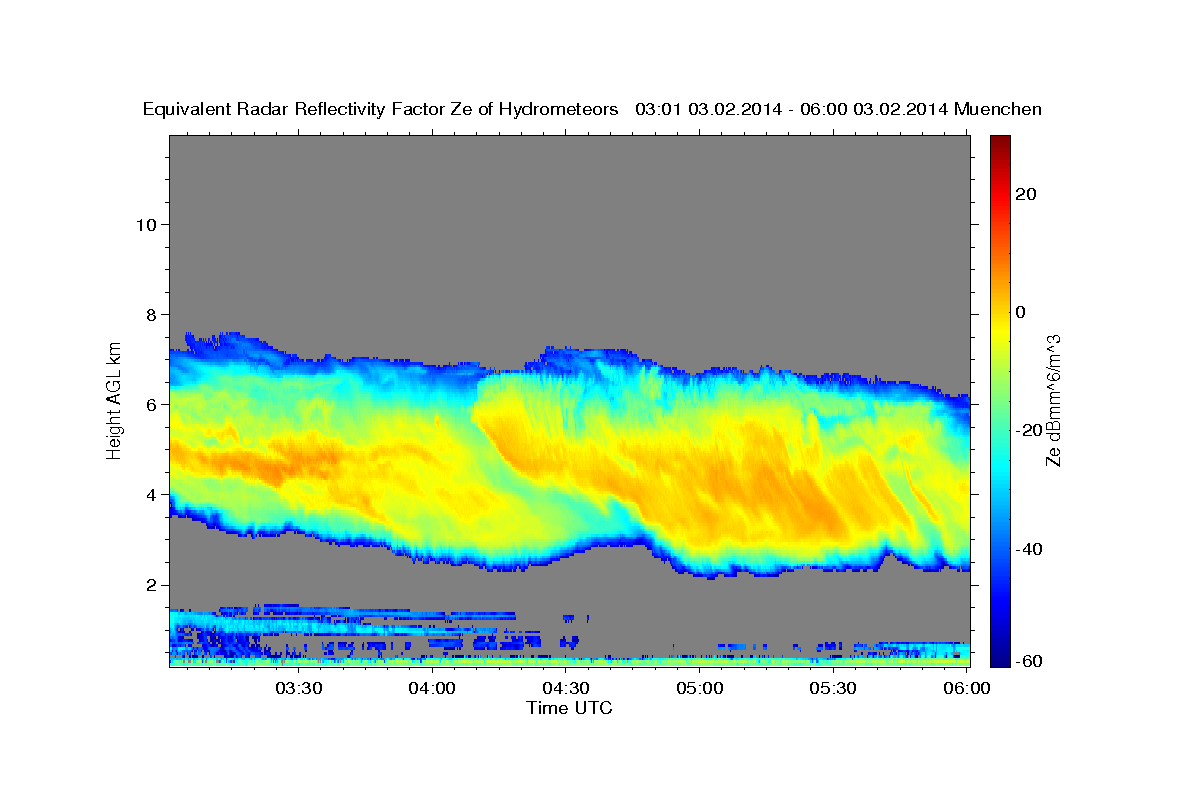Click the "06:00" time tick label

(x=966, y=688)
